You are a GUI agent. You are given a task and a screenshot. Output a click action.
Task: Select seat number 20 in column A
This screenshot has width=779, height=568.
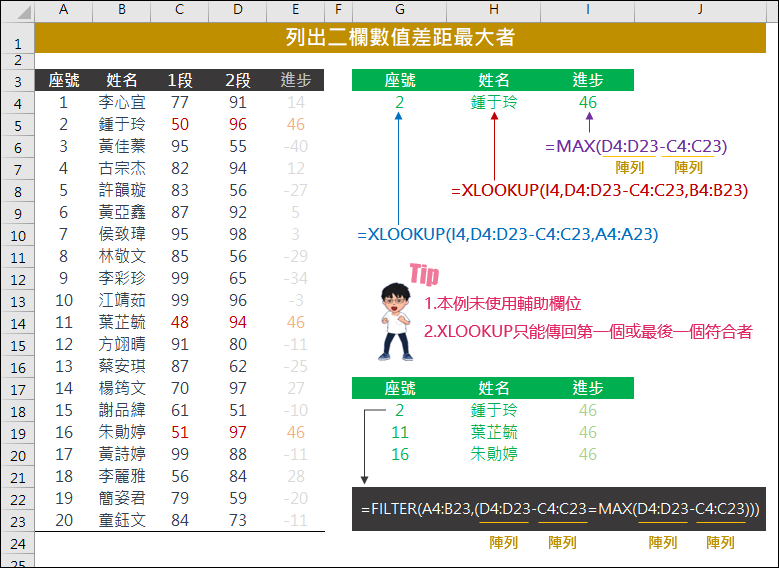coord(64,520)
